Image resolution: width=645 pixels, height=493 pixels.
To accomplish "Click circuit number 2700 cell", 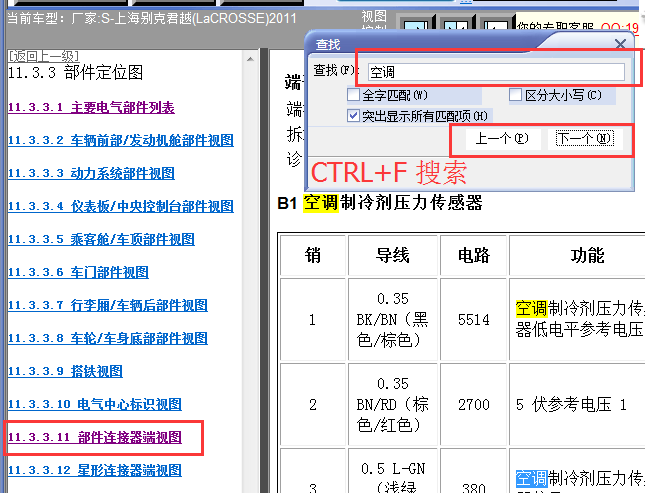I will pyautogui.click(x=473, y=405).
